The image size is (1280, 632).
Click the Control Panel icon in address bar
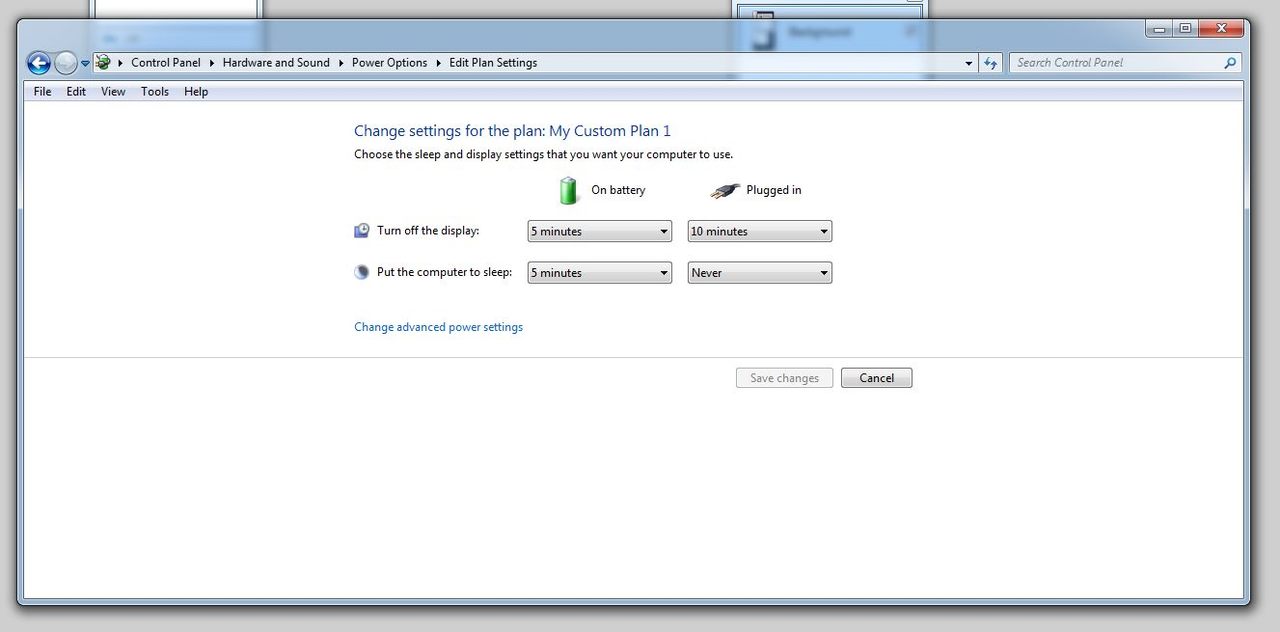click(103, 62)
